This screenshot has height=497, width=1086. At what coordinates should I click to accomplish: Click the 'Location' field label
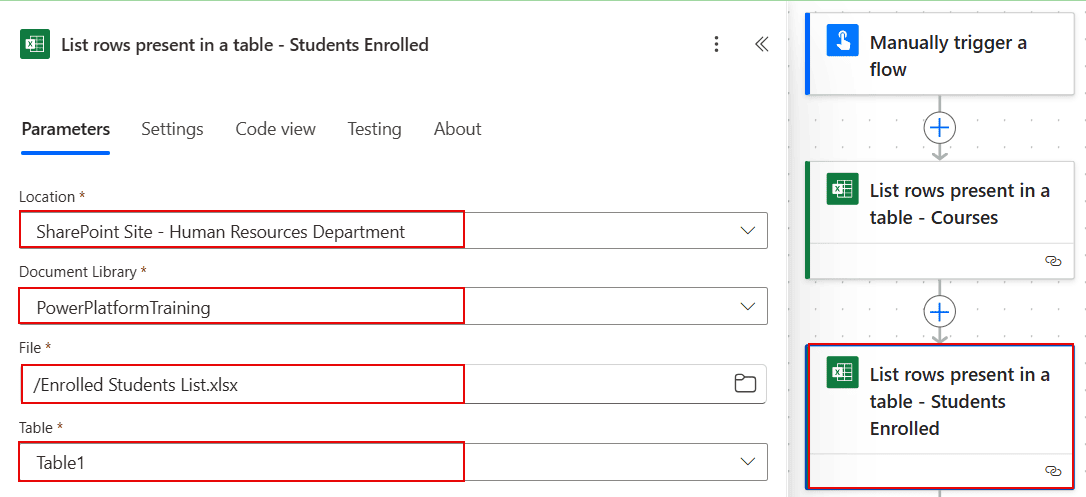pos(47,197)
